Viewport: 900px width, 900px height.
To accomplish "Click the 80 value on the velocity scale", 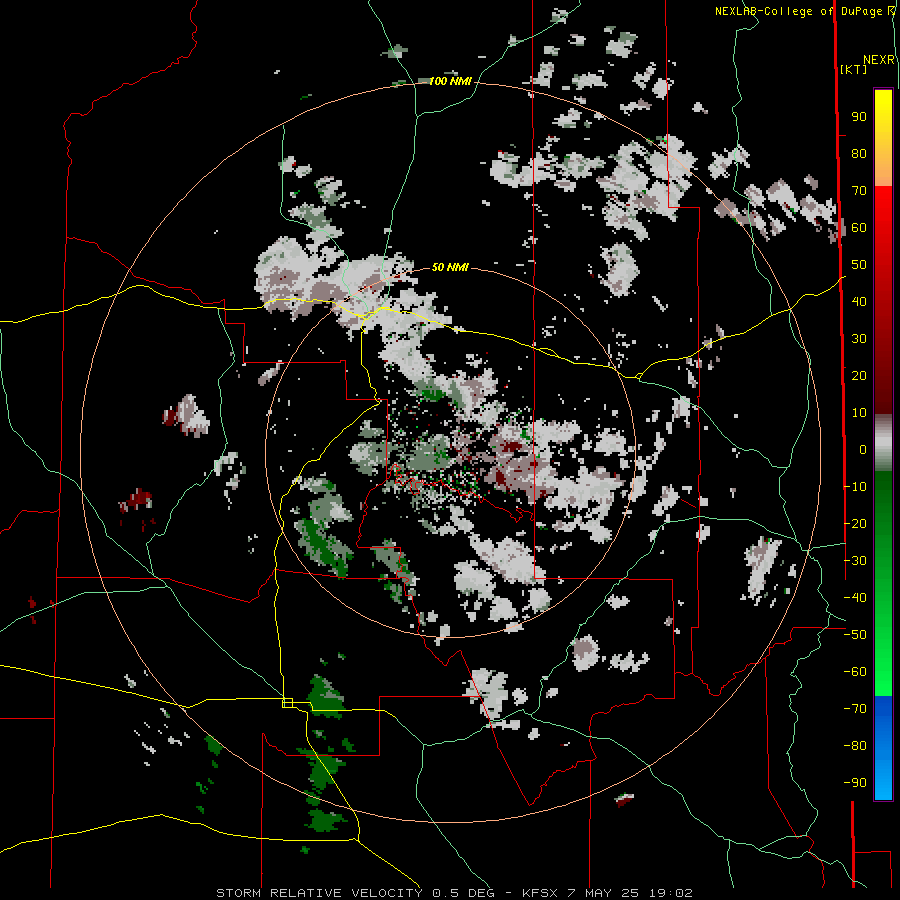I will (x=859, y=154).
